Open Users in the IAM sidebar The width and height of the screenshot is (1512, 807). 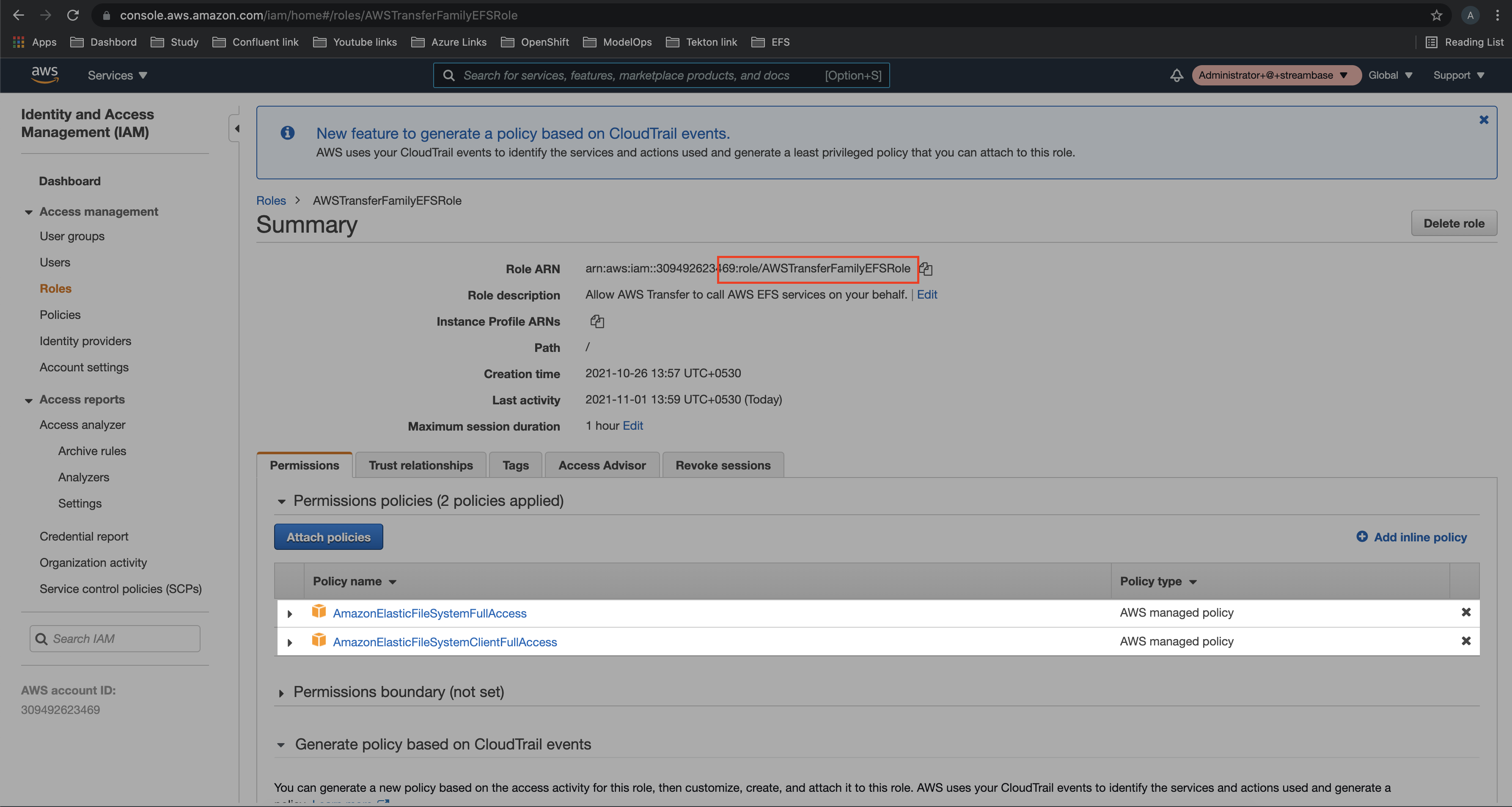coord(55,262)
